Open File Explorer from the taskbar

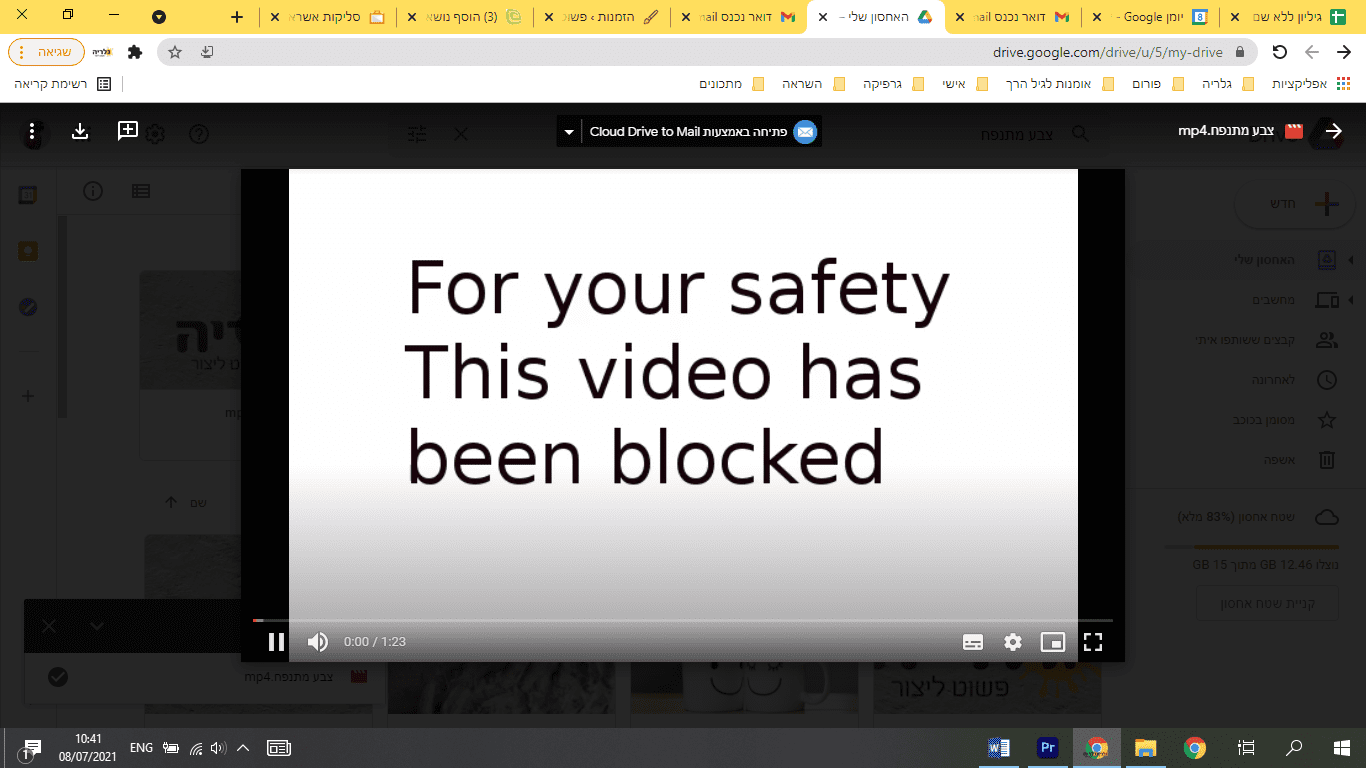(1145, 747)
